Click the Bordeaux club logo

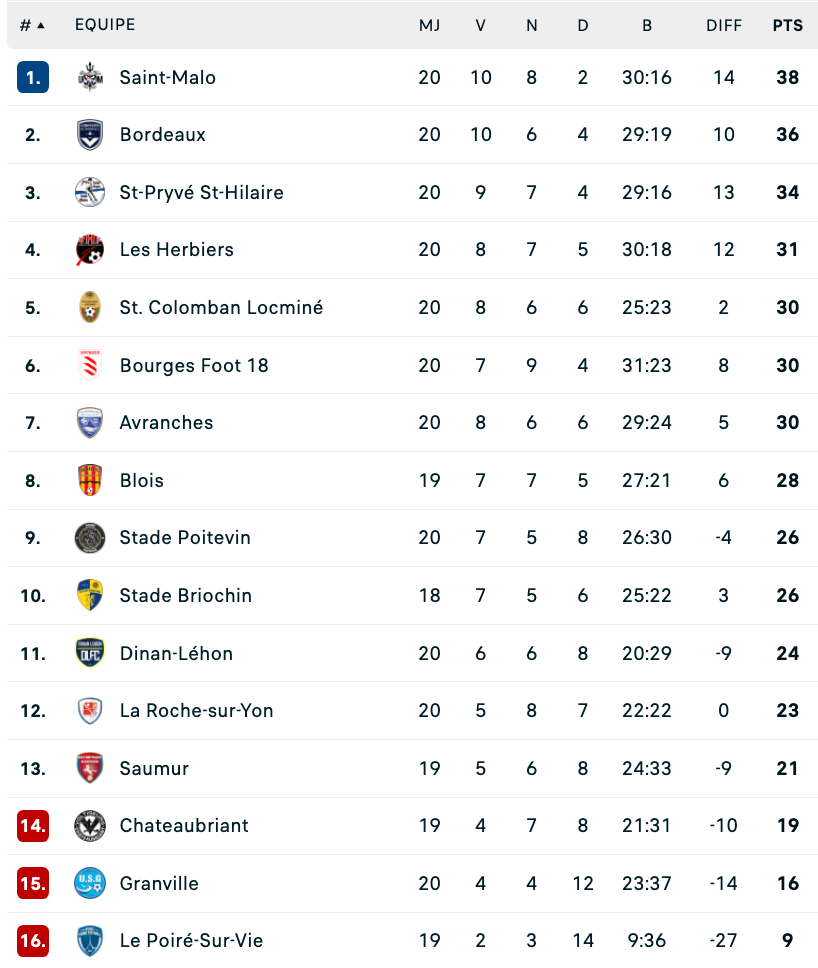tap(90, 135)
